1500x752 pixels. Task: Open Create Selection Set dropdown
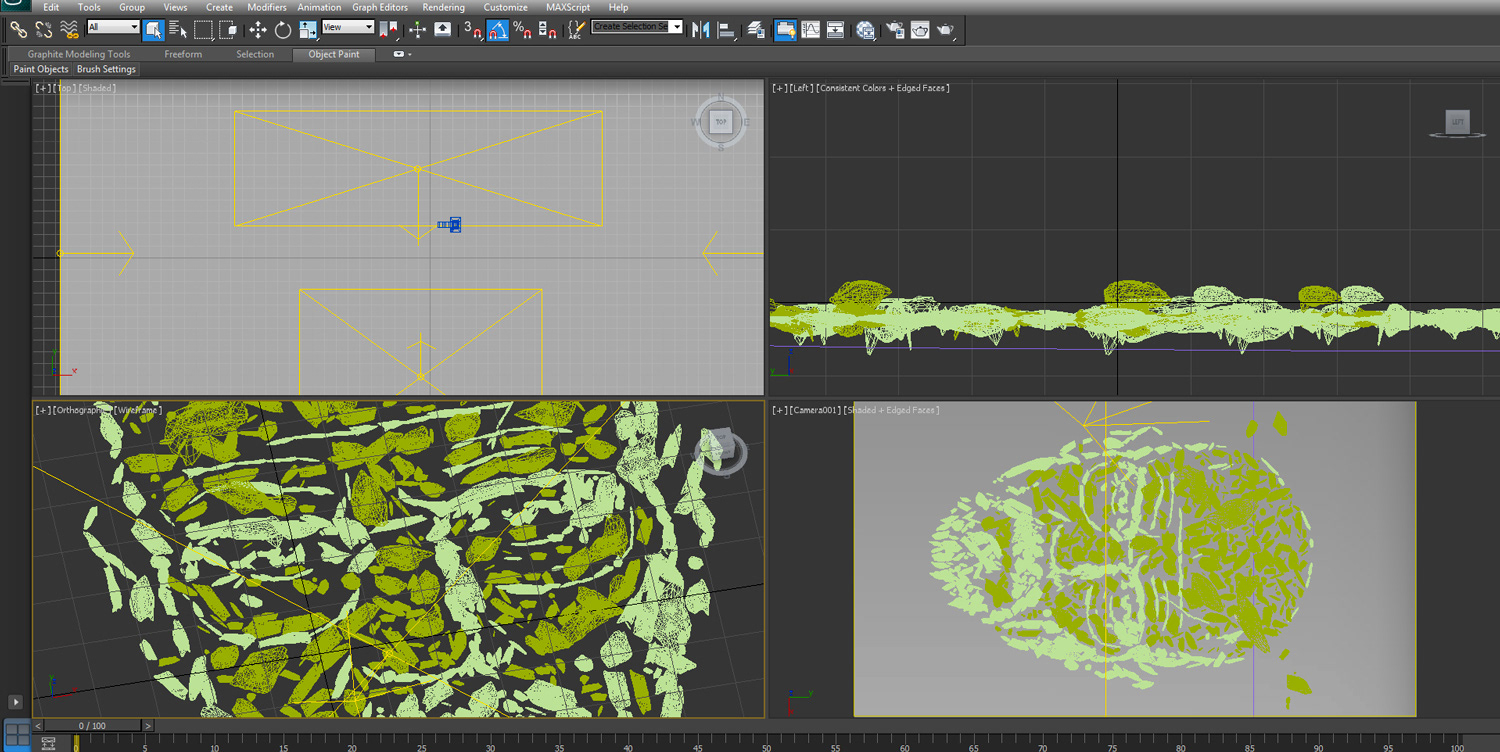pos(677,27)
